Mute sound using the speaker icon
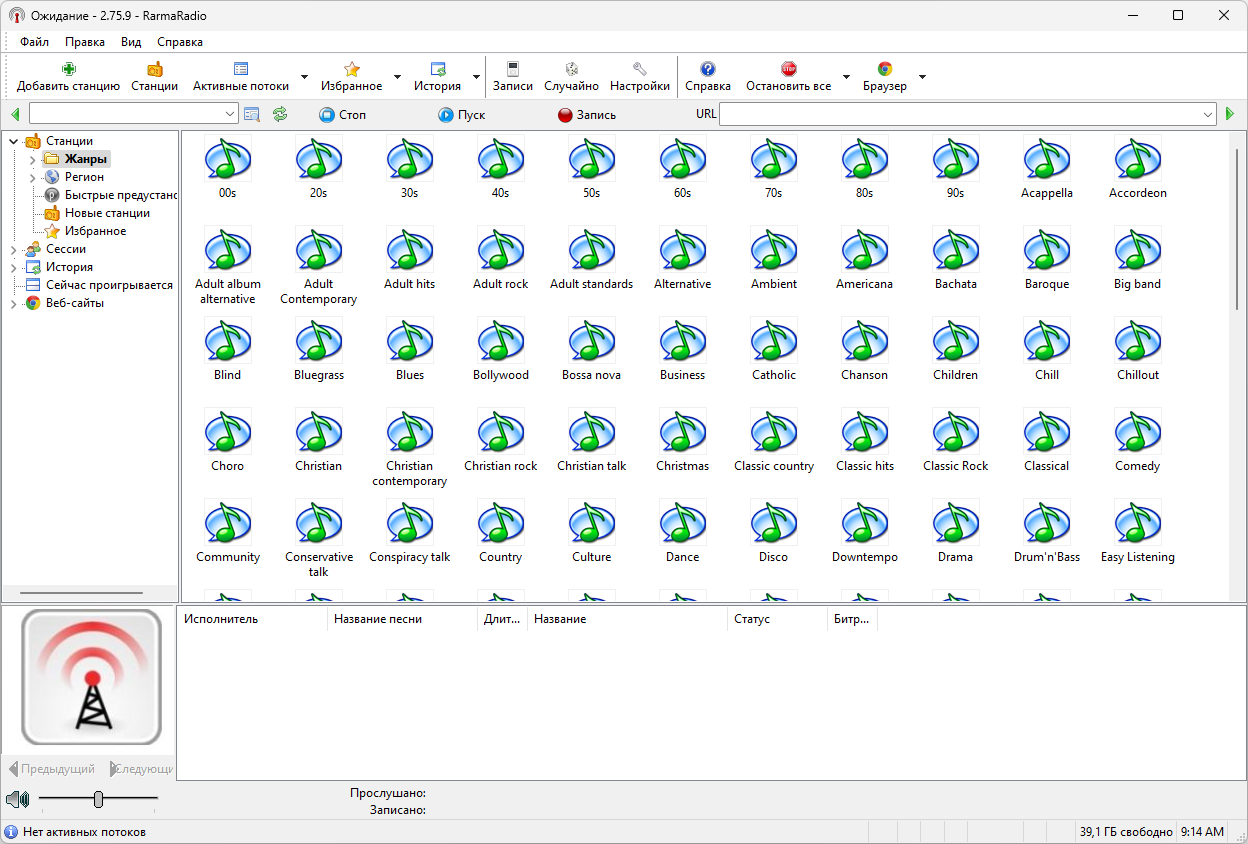This screenshot has width=1248, height=844. (16, 800)
